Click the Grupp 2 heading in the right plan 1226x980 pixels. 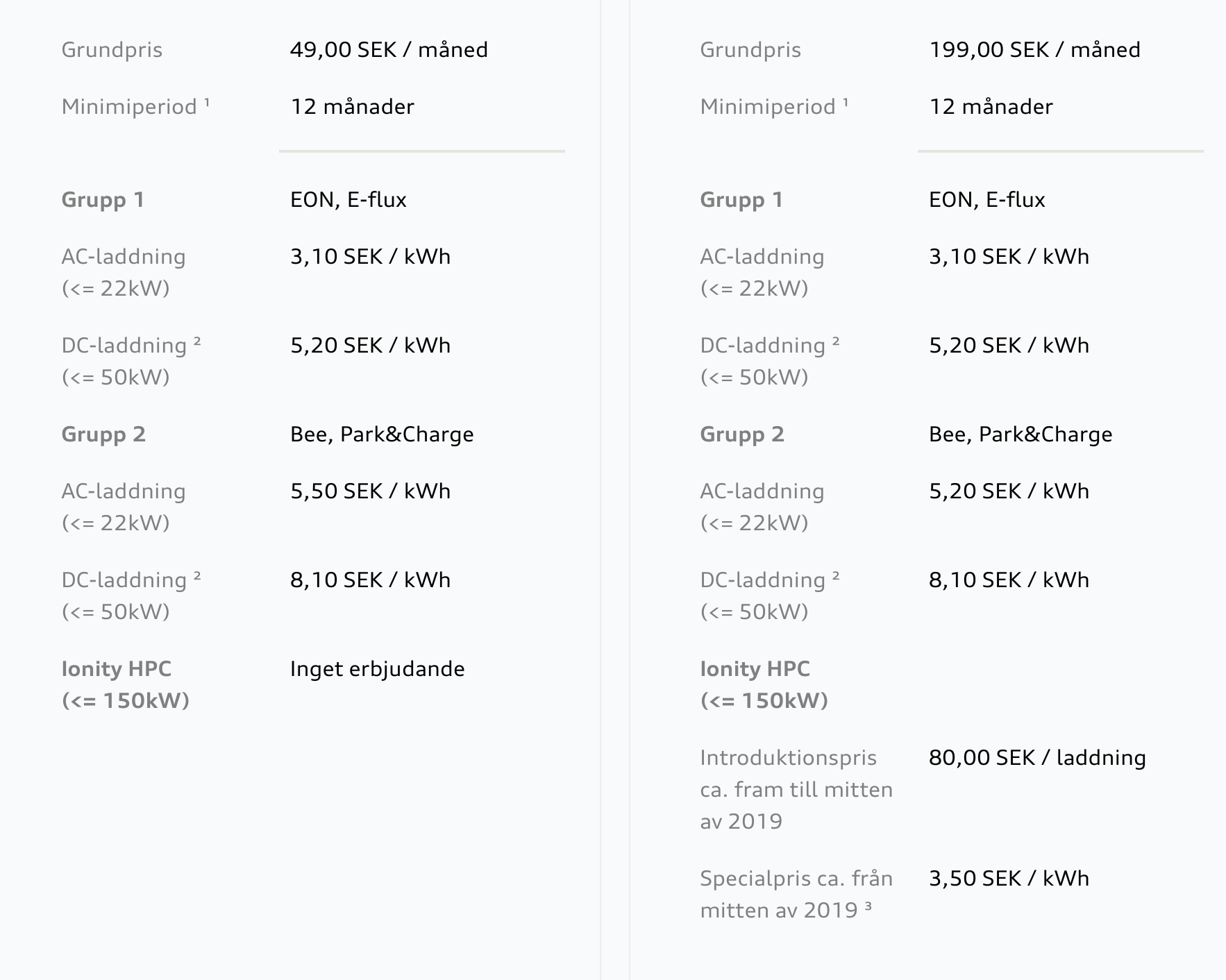(x=741, y=434)
